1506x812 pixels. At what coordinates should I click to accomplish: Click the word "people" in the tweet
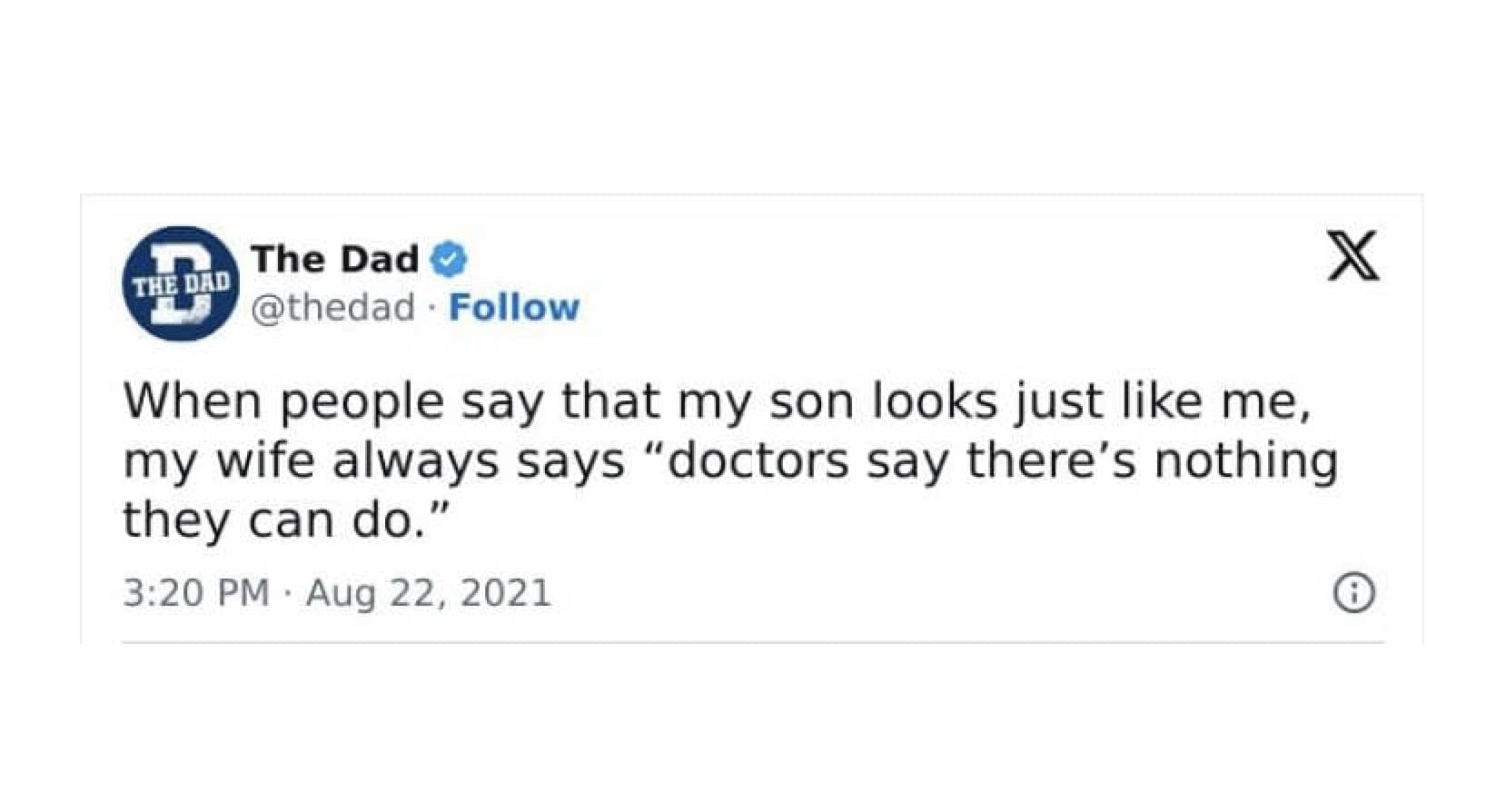pyautogui.click(x=362, y=401)
